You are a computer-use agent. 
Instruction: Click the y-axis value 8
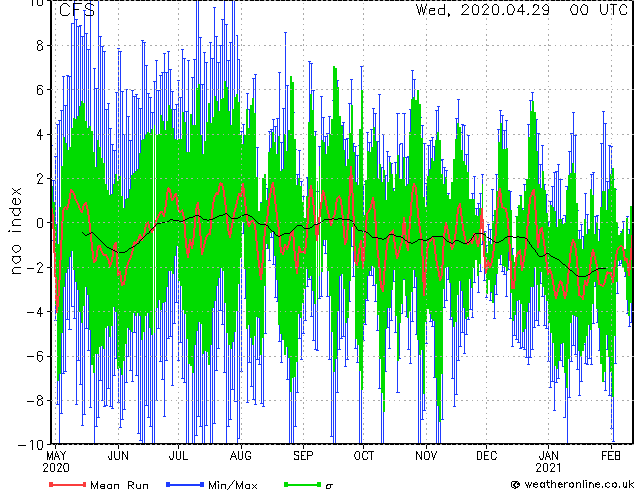click(40, 46)
